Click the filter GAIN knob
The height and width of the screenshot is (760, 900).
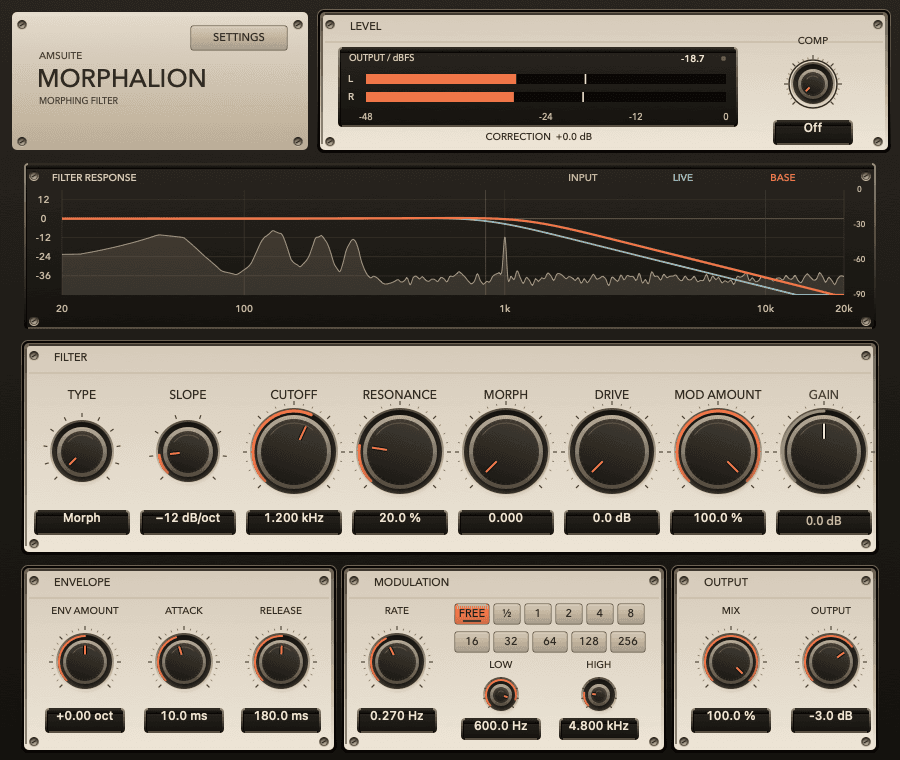(x=824, y=451)
